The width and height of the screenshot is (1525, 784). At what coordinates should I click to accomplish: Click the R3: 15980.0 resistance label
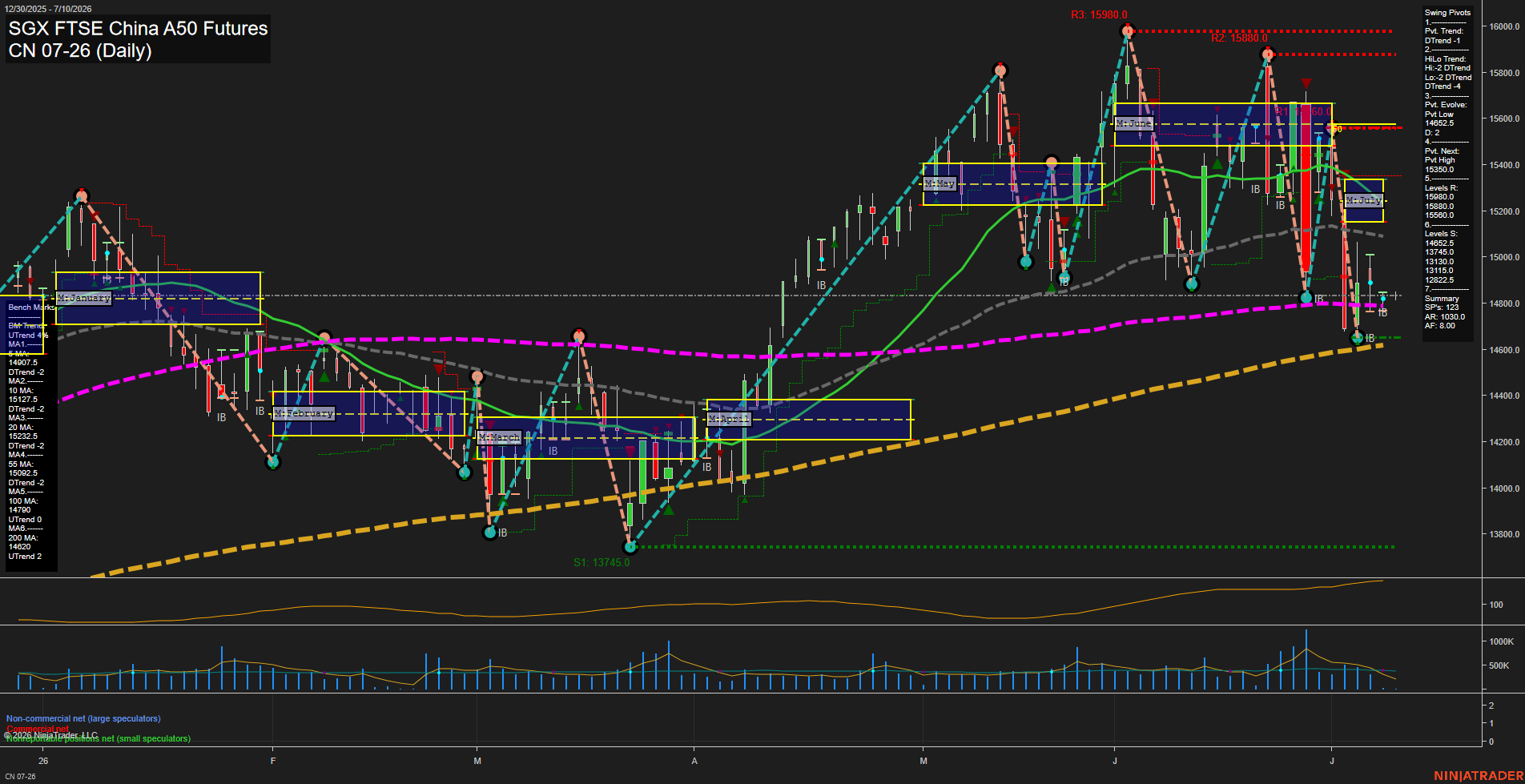(x=1099, y=15)
